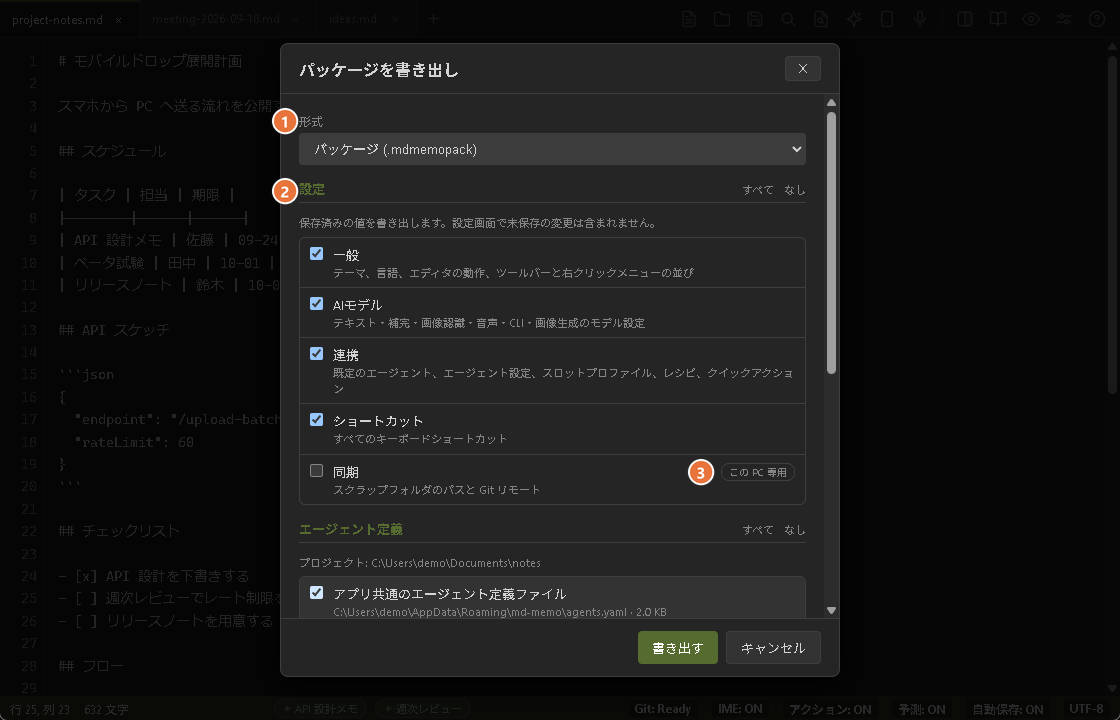Click the dialog scrollbar up arrow

(831, 103)
